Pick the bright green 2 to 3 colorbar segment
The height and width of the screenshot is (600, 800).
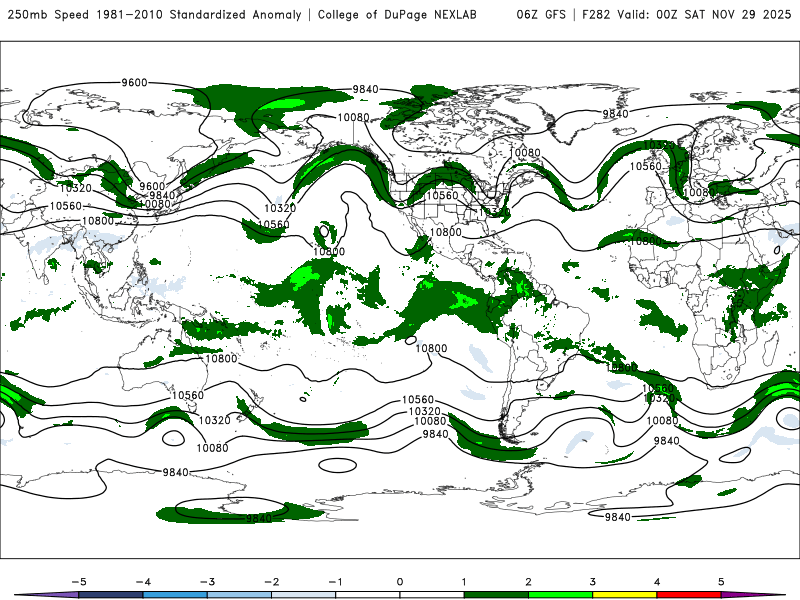point(560,595)
